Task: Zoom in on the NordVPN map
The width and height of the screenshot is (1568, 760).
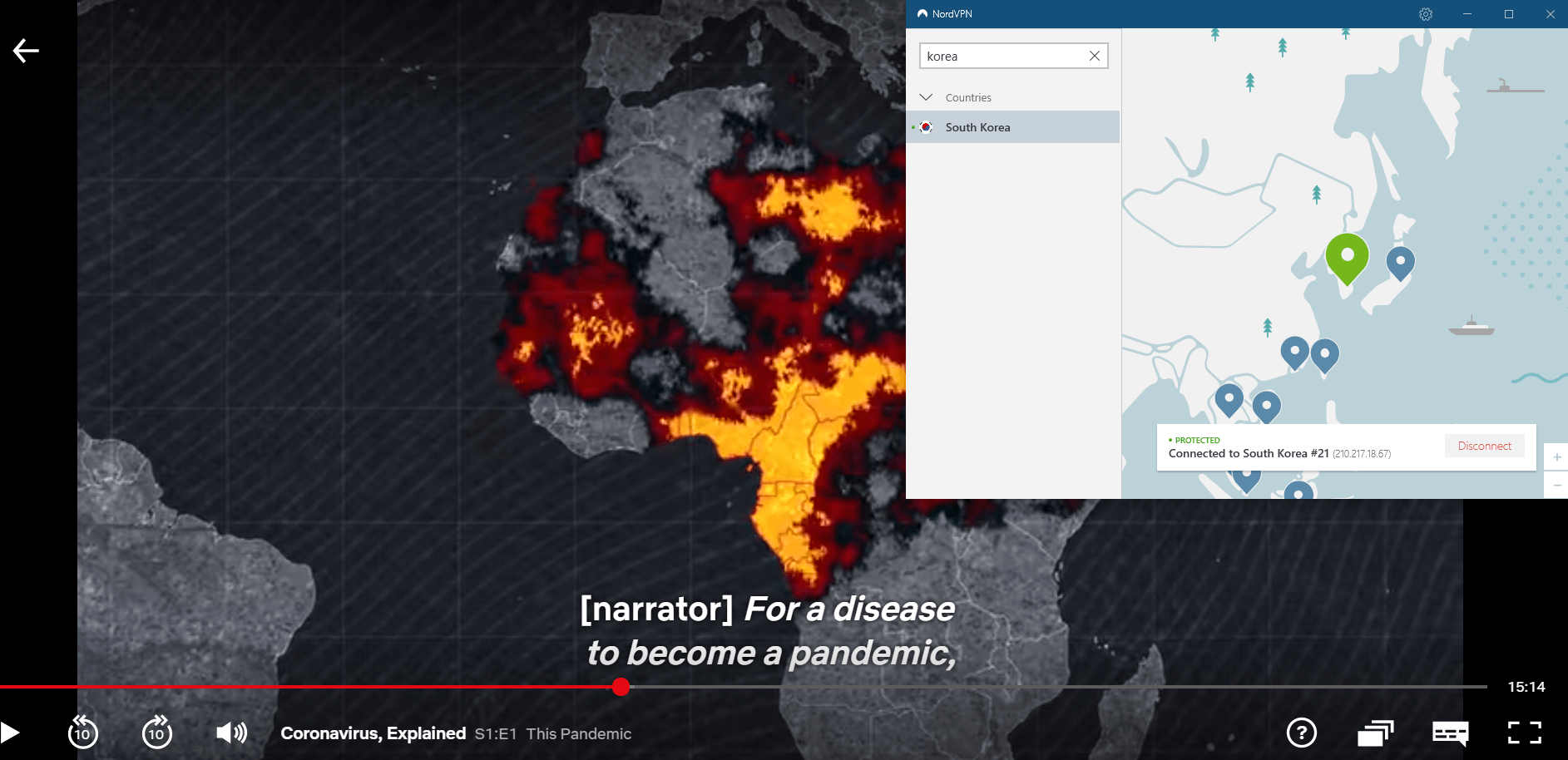Action: click(1556, 457)
